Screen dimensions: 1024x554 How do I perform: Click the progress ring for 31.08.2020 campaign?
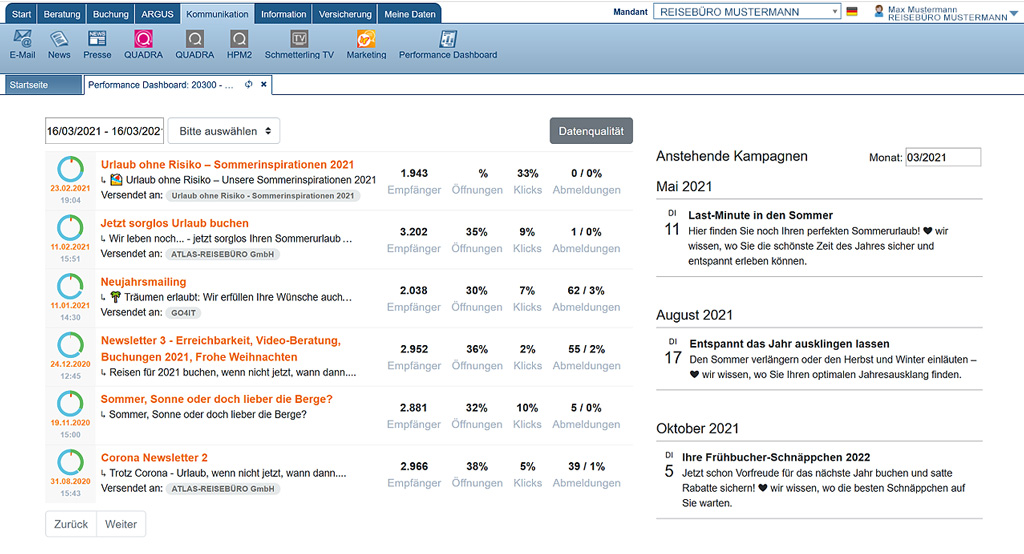click(70, 462)
